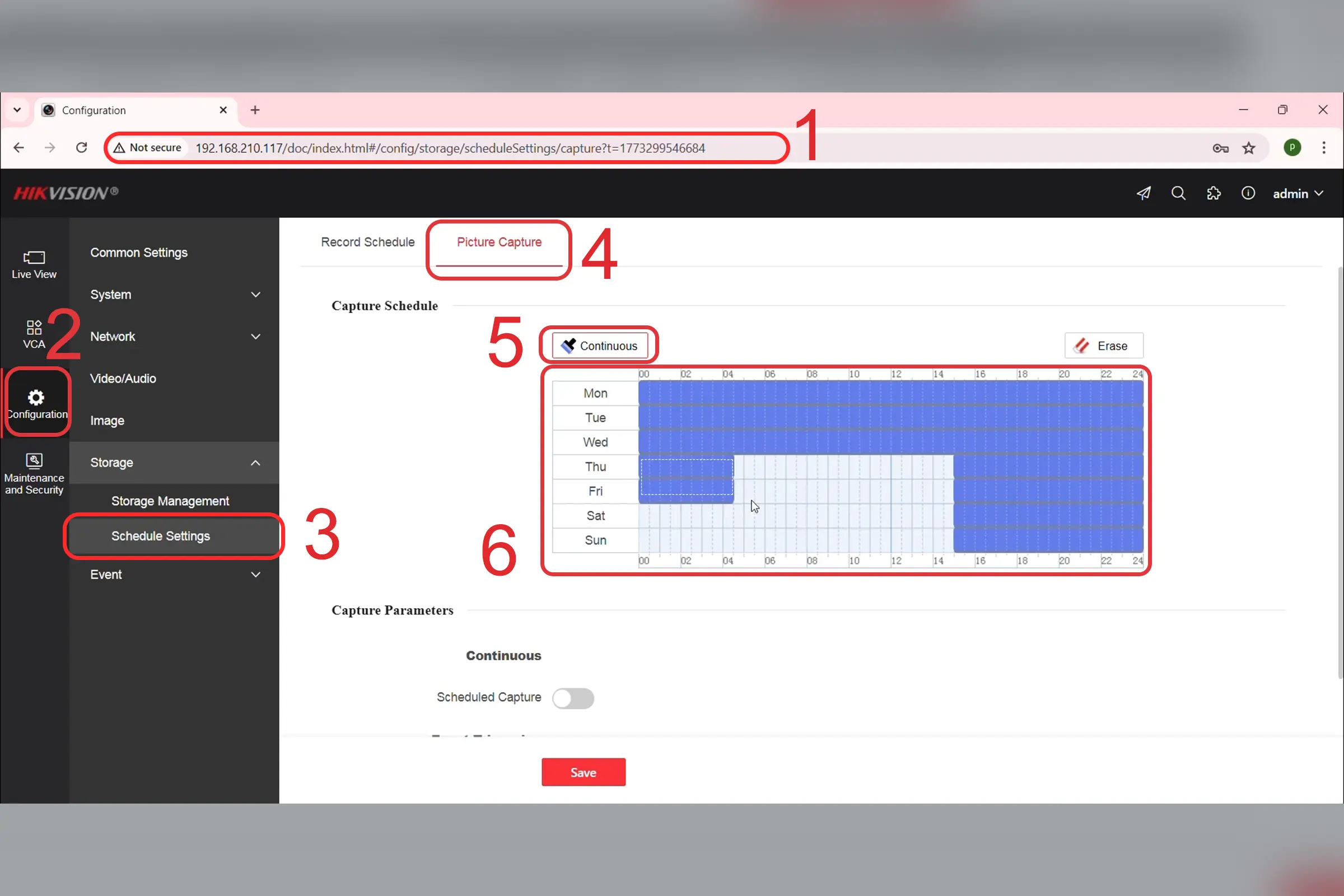The image size is (1344, 896).
Task: Open the plugin puzzle icon
Action: 1213,193
